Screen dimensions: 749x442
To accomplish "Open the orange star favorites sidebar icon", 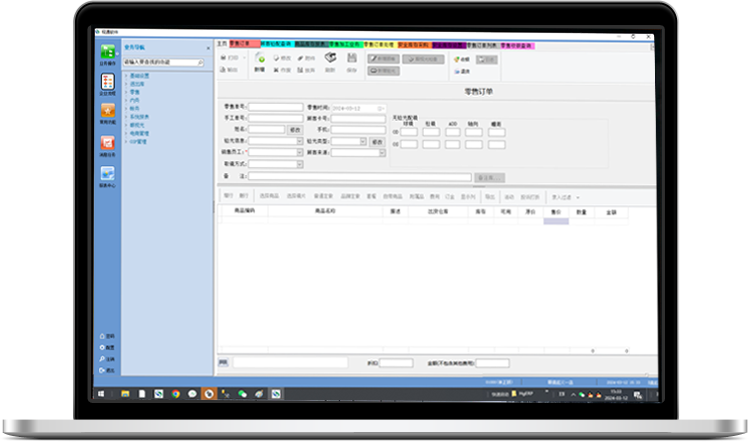I will (x=106, y=115).
